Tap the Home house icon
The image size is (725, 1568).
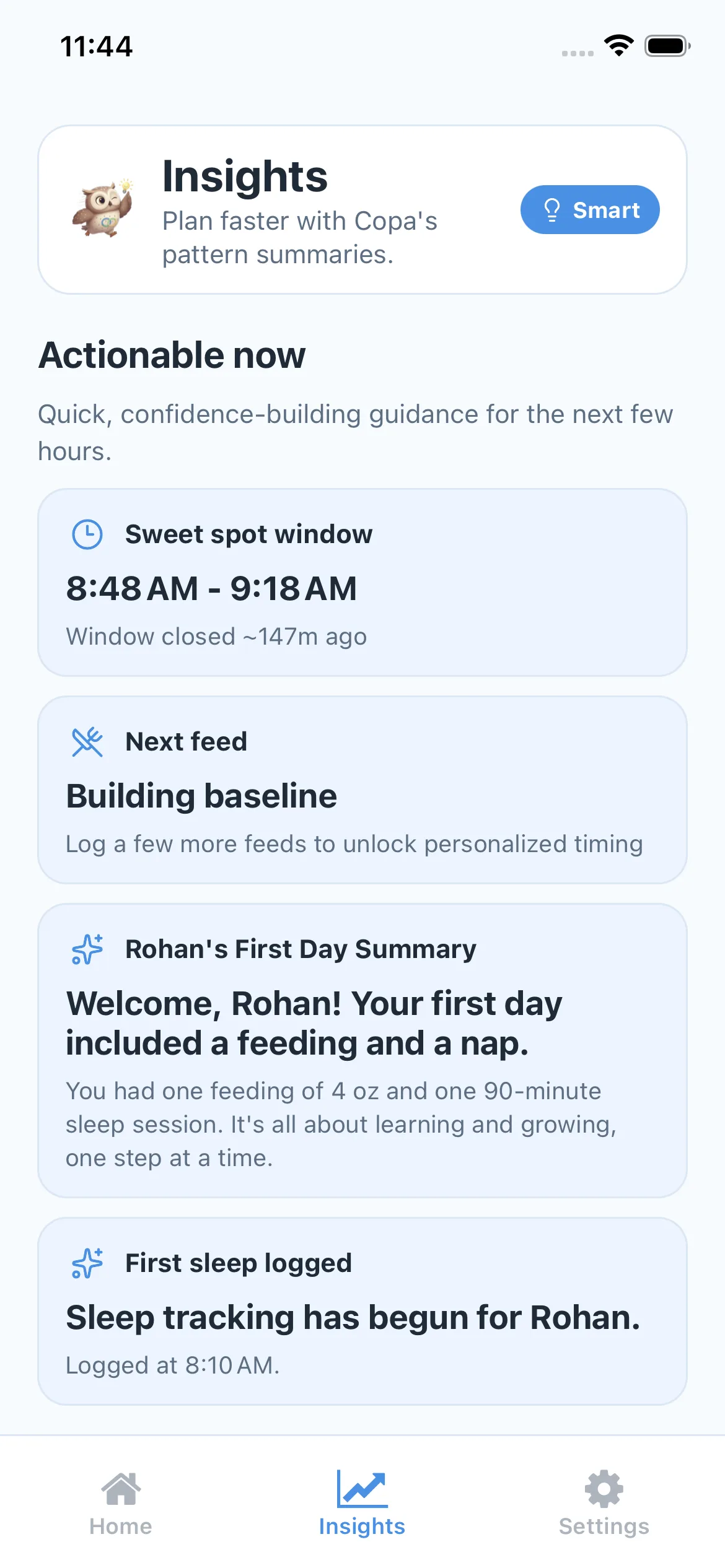click(121, 1489)
